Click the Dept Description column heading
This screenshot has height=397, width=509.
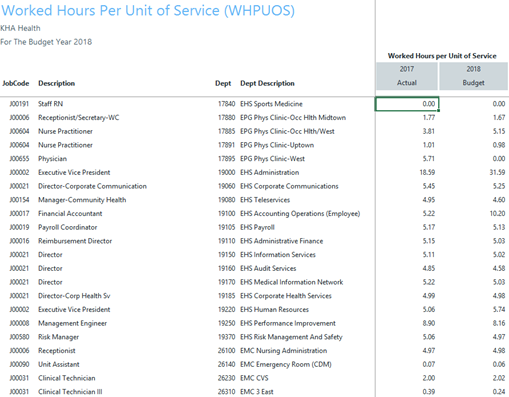(267, 83)
